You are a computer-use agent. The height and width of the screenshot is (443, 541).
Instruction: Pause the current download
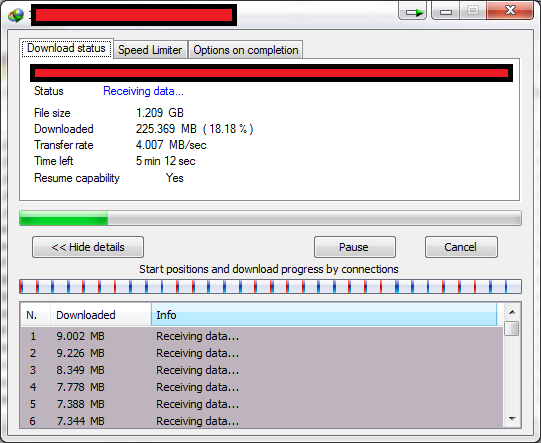coord(355,247)
